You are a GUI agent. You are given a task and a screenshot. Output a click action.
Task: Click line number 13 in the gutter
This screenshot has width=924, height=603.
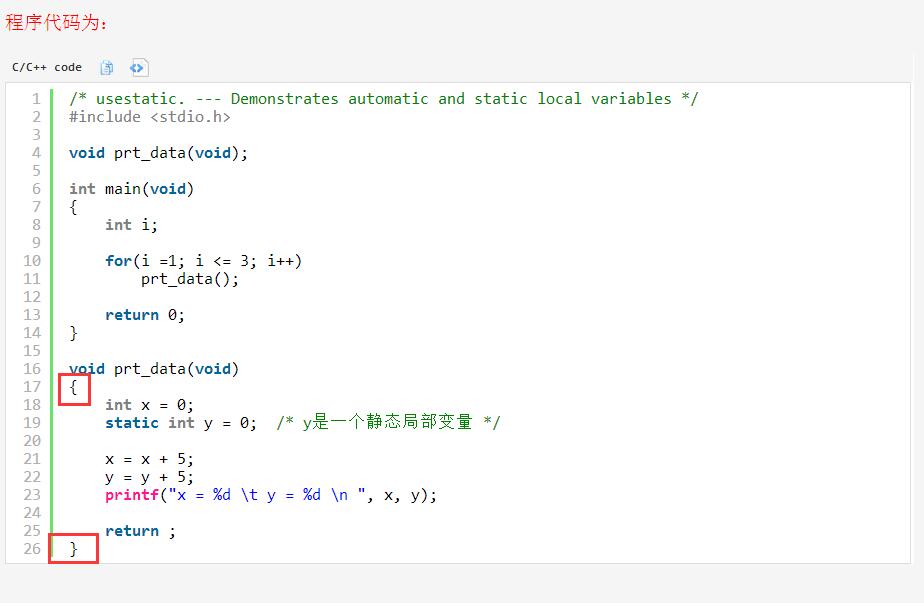[32, 315]
